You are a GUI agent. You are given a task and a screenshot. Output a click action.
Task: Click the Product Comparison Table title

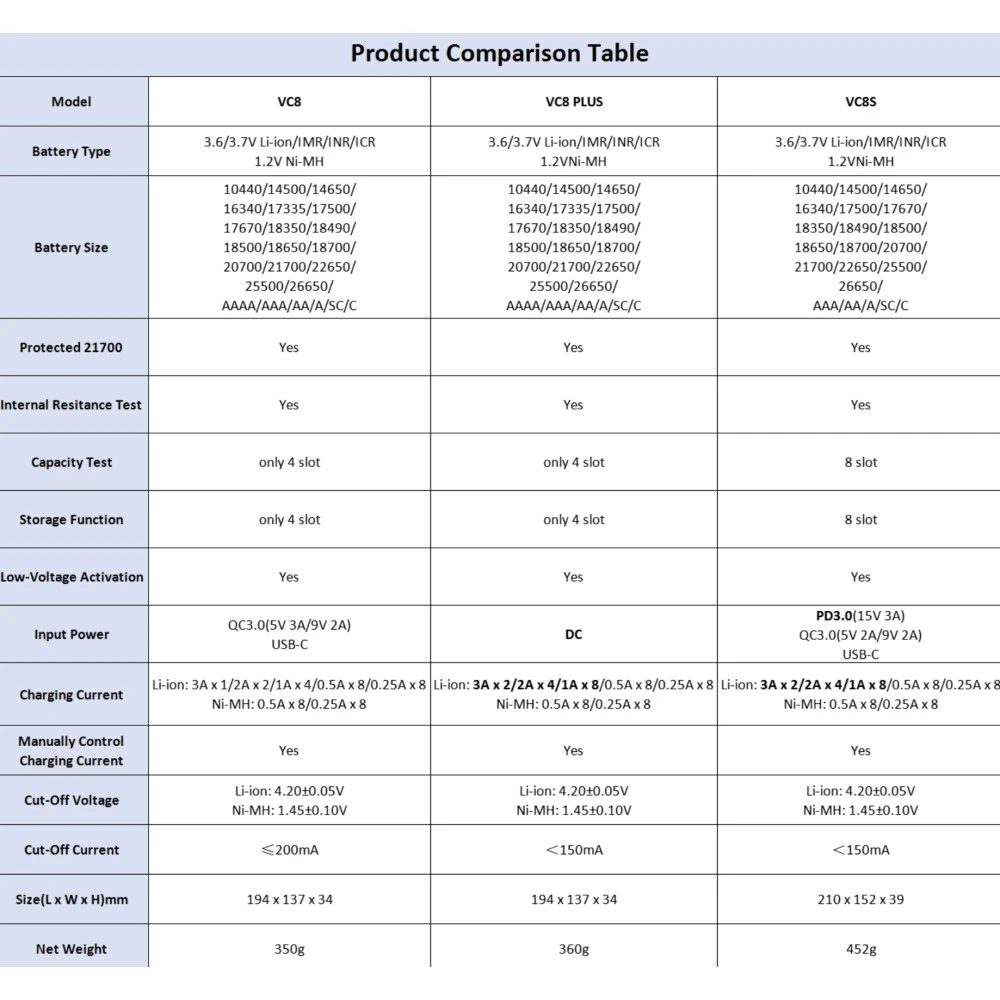tap(499, 53)
